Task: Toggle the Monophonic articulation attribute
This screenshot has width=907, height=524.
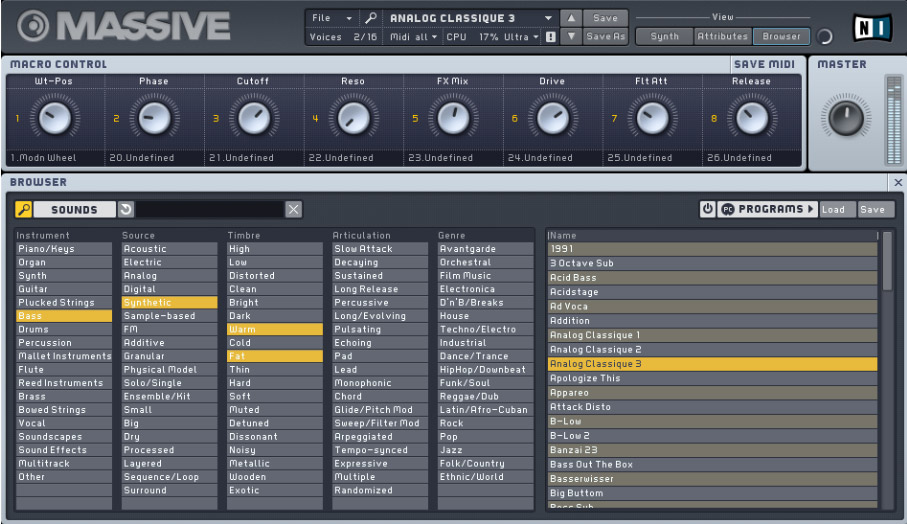Action: [380, 383]
